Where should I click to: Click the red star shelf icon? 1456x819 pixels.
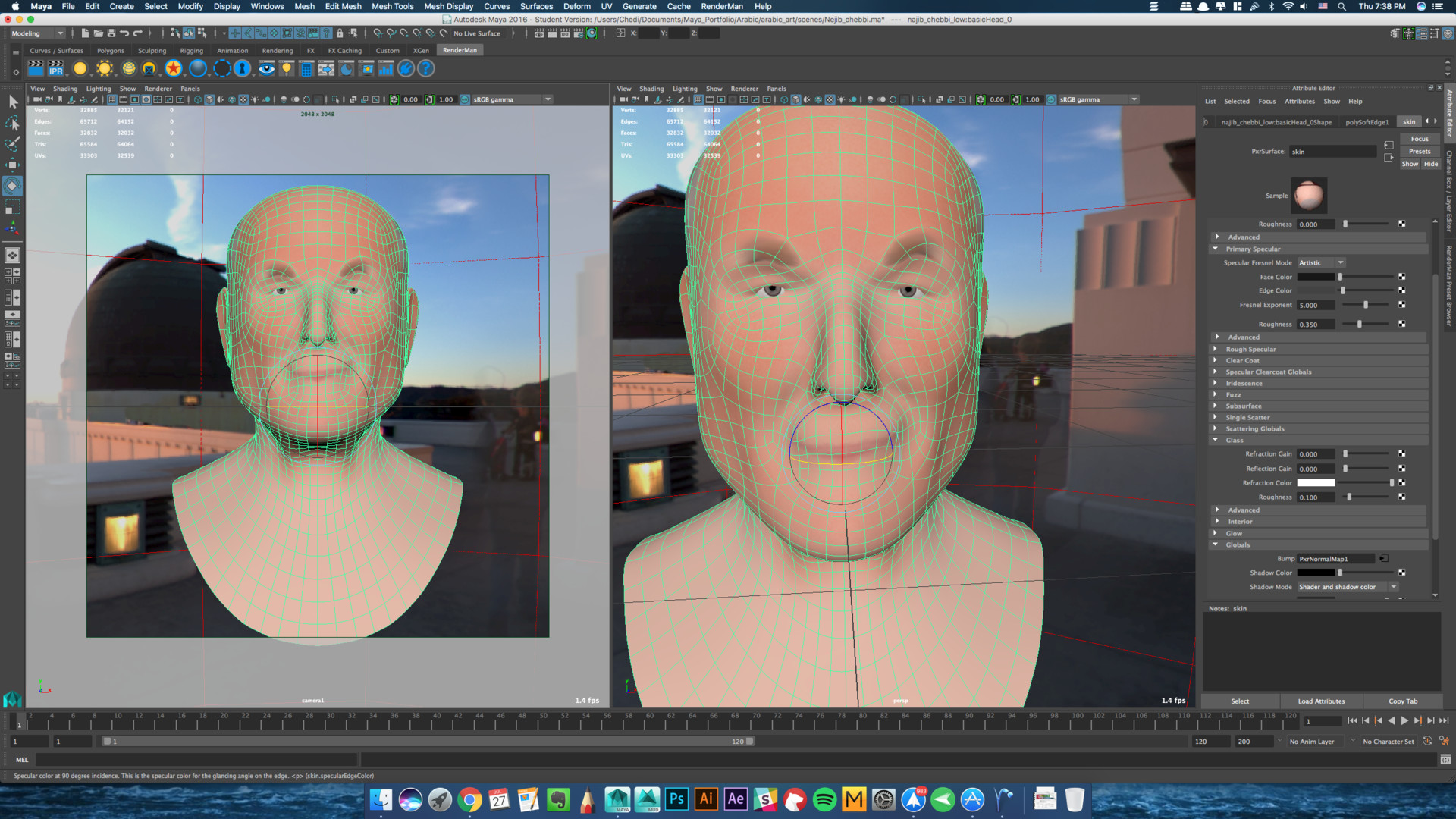174,69
